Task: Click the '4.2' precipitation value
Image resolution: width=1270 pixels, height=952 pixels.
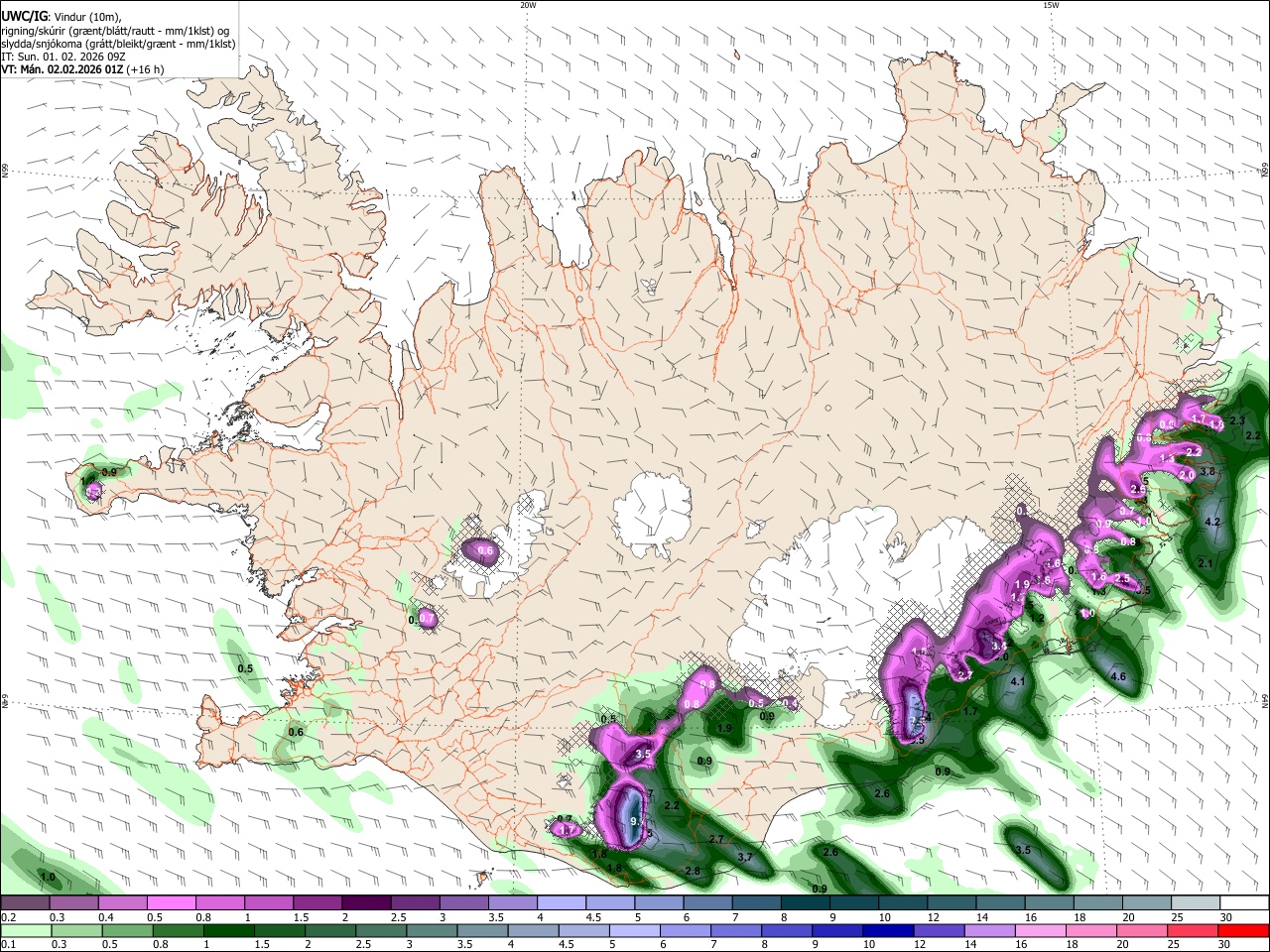Action: tap(1211, 522)
